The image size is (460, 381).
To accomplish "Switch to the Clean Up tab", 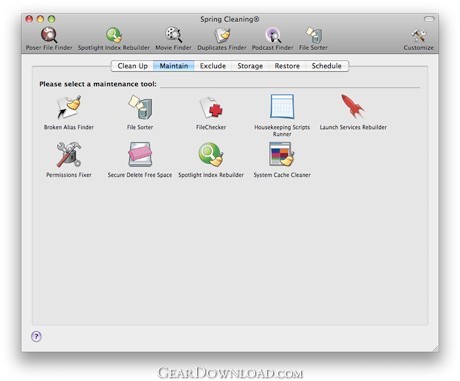I will [132, 66].
